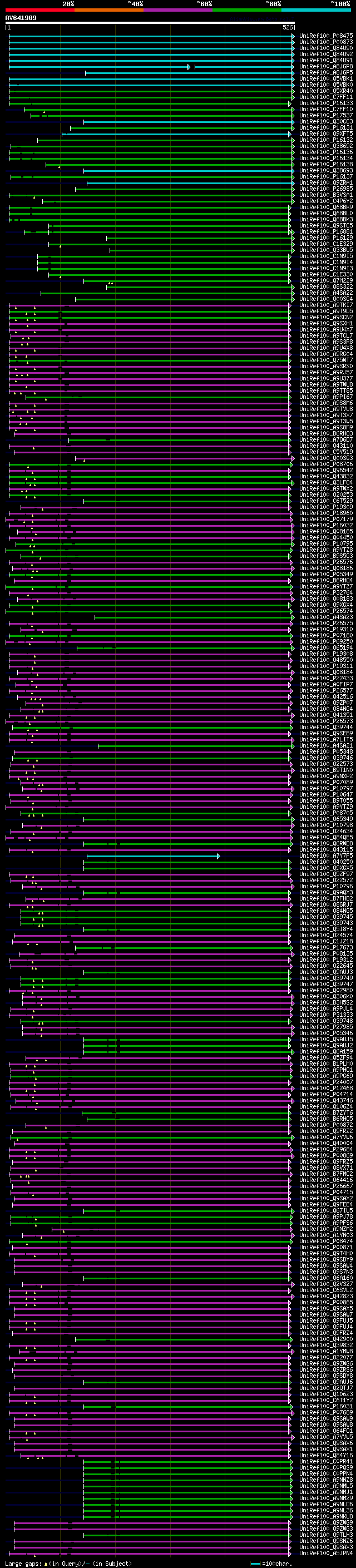Click the cyan alignment bar for UniRef100_P08475

(151, 36)
